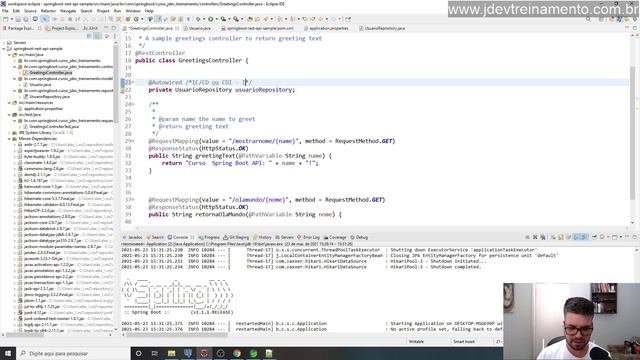This screenshot has width=640, height=360.
Task: Click the Remove Launch icon in console toolbar
Action: point(535,237)
